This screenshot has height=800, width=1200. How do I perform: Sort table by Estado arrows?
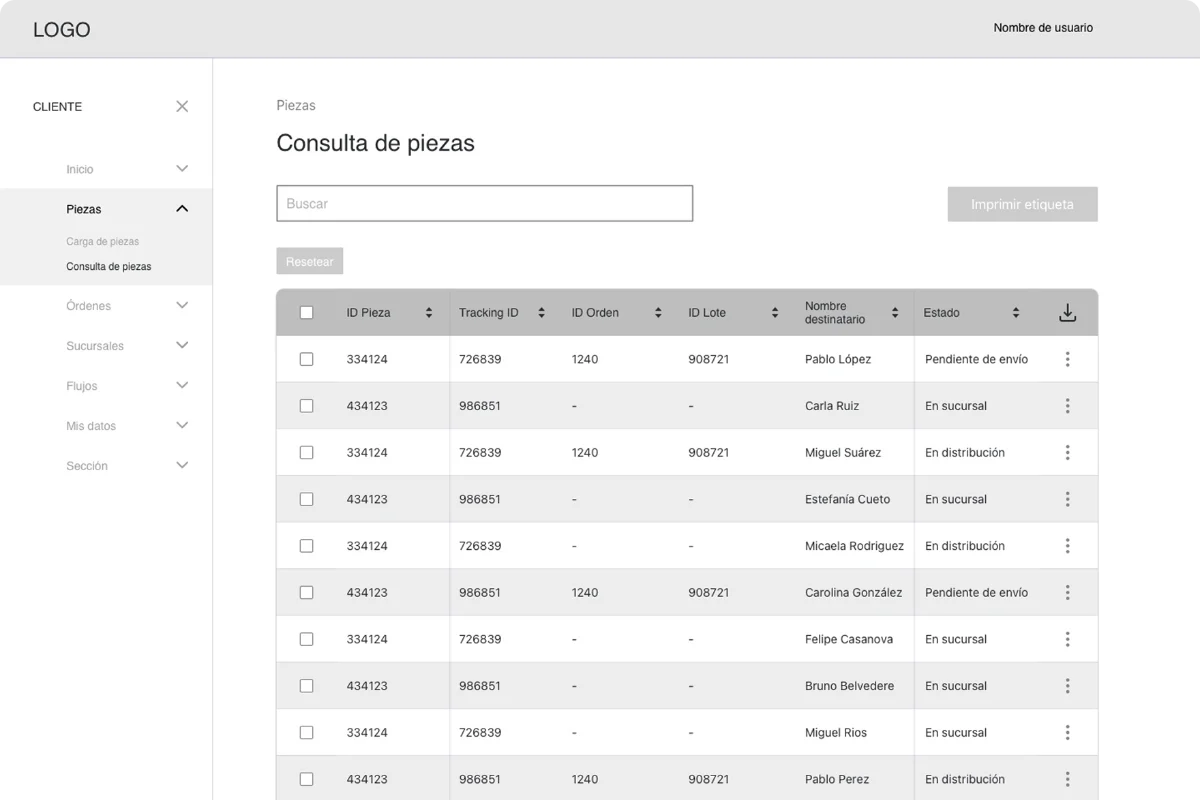[x=1016, y=313]
